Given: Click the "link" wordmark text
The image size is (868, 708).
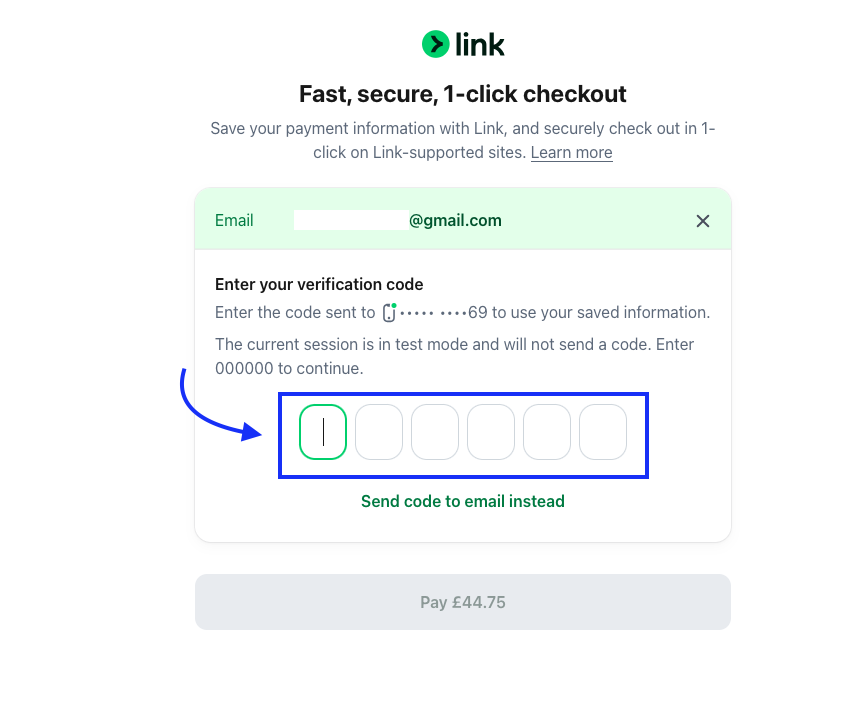Looking at the screenshot, I should [480, 44].
